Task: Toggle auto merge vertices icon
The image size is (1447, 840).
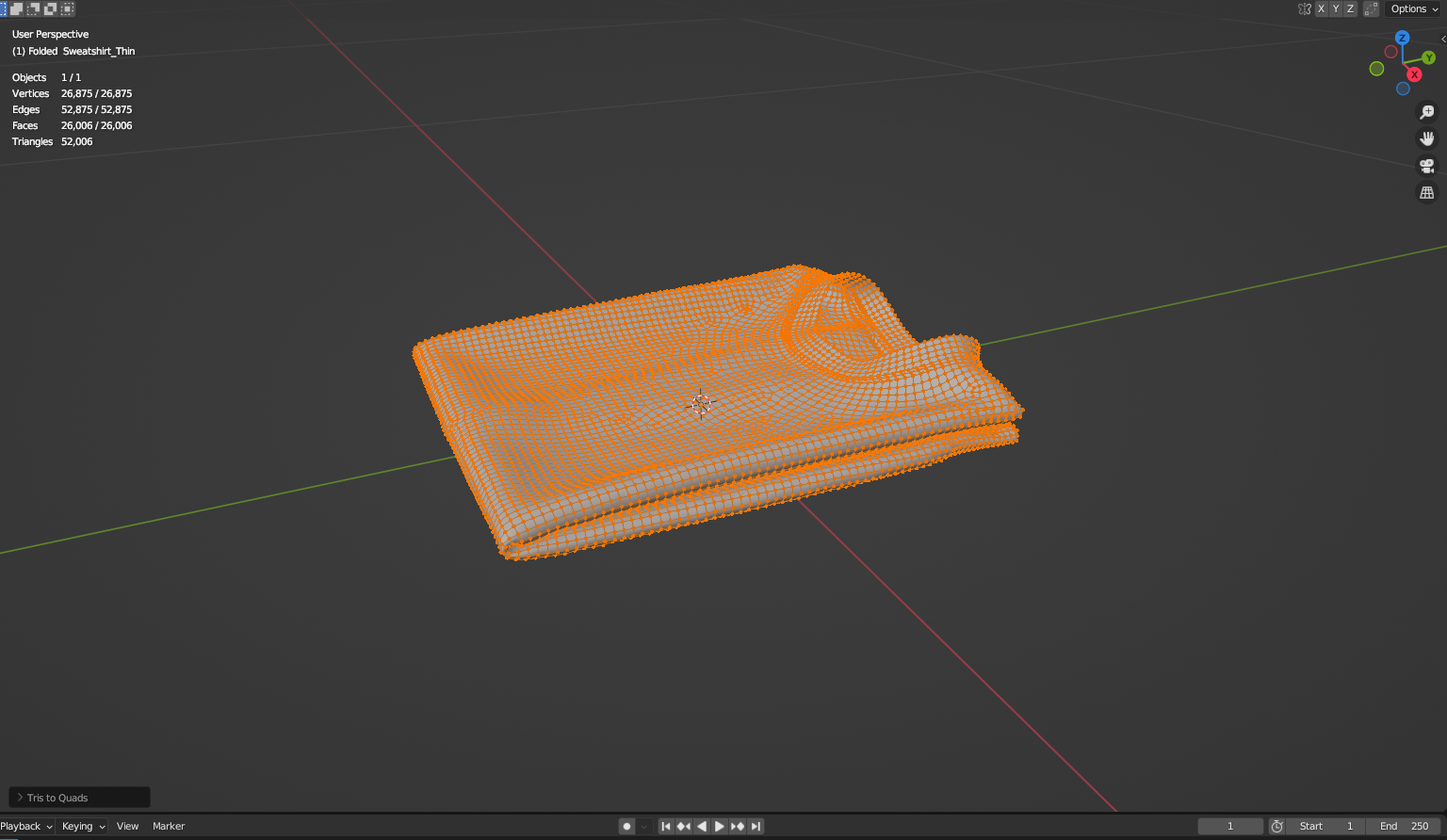Action: pyautogui.click(x=1371, y=8)
